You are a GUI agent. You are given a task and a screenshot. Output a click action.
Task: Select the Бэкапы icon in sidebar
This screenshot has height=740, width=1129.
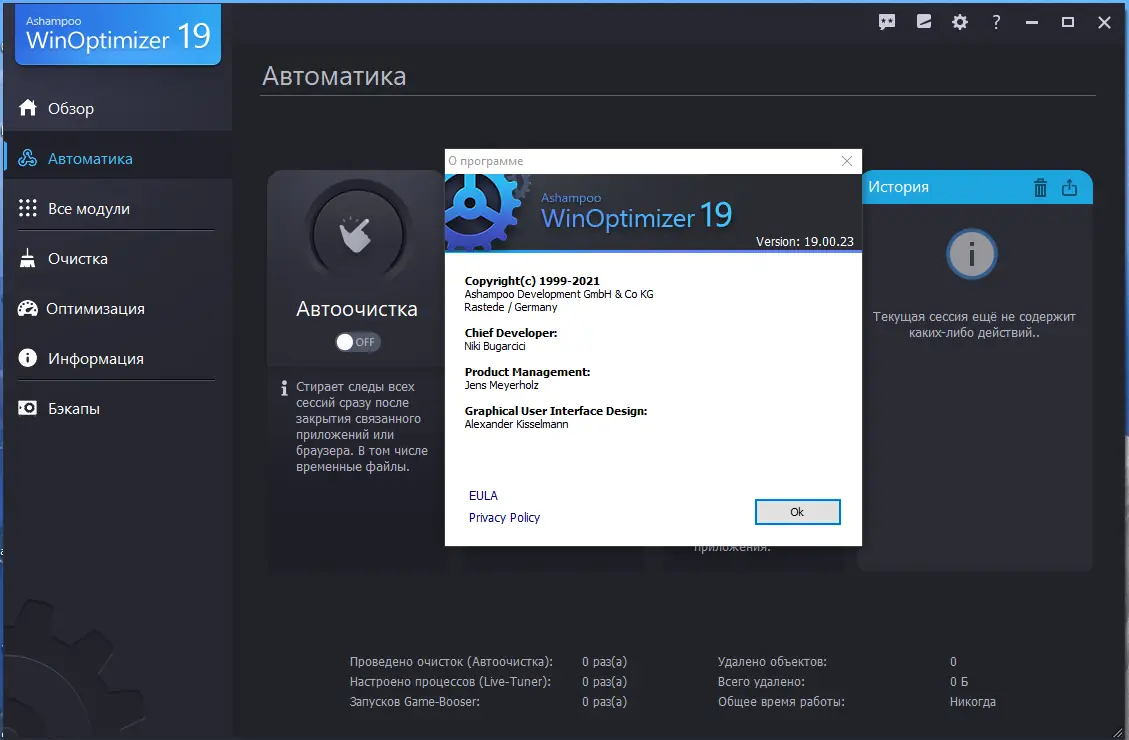pos(27,408)
